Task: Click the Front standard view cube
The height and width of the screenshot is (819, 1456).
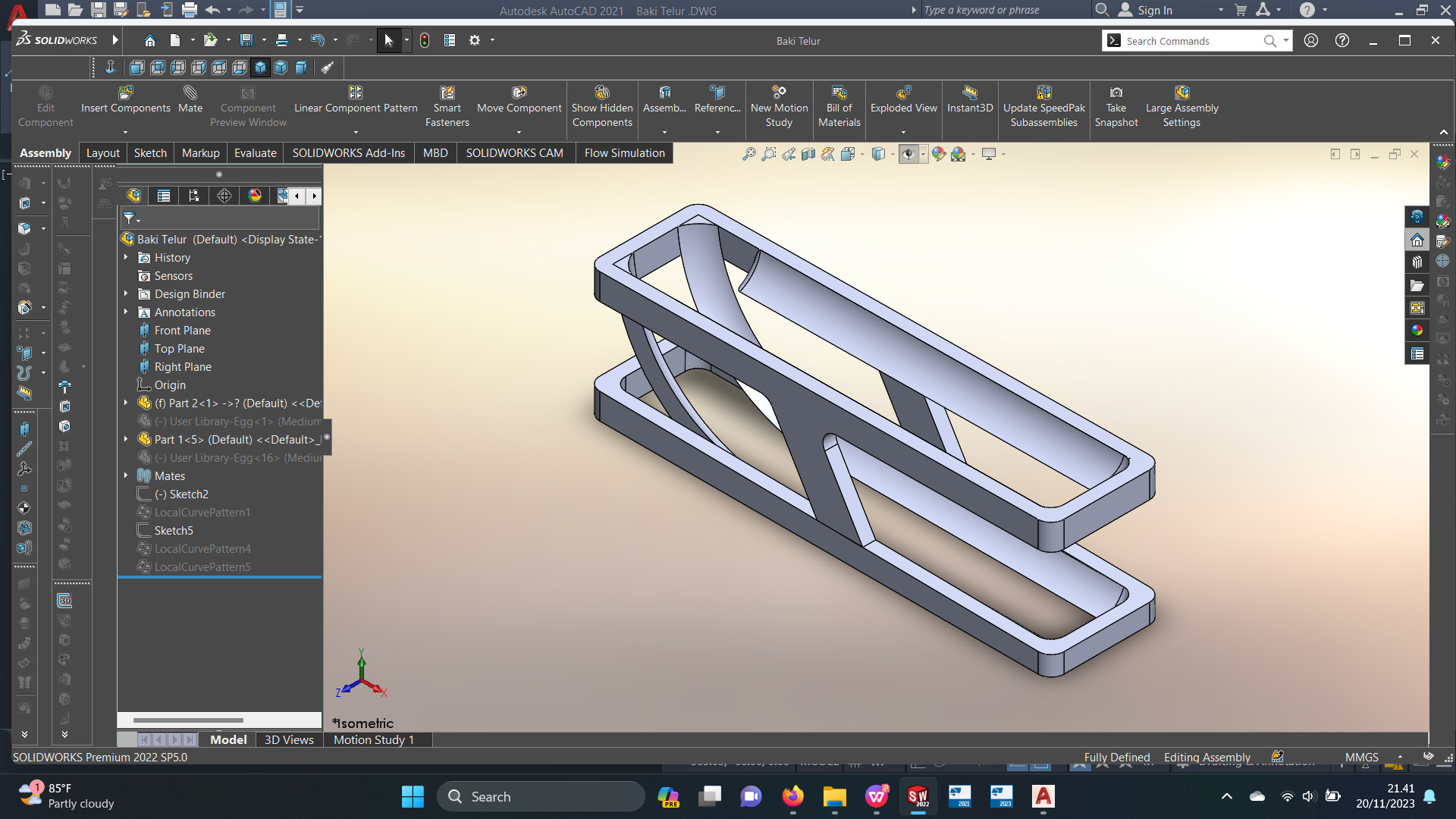Action: click(x=137, y=67)
